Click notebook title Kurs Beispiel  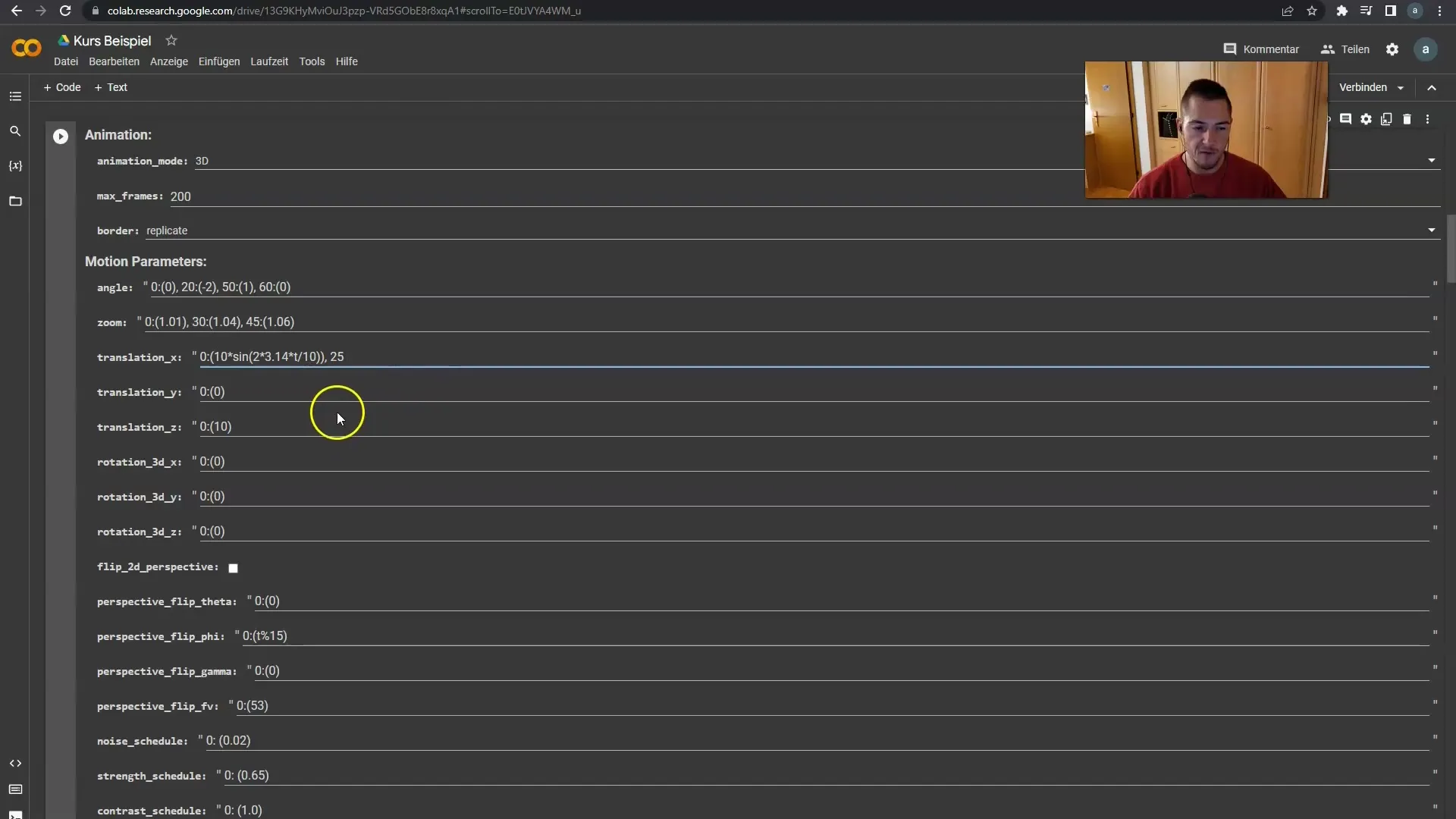click(112, 41)
